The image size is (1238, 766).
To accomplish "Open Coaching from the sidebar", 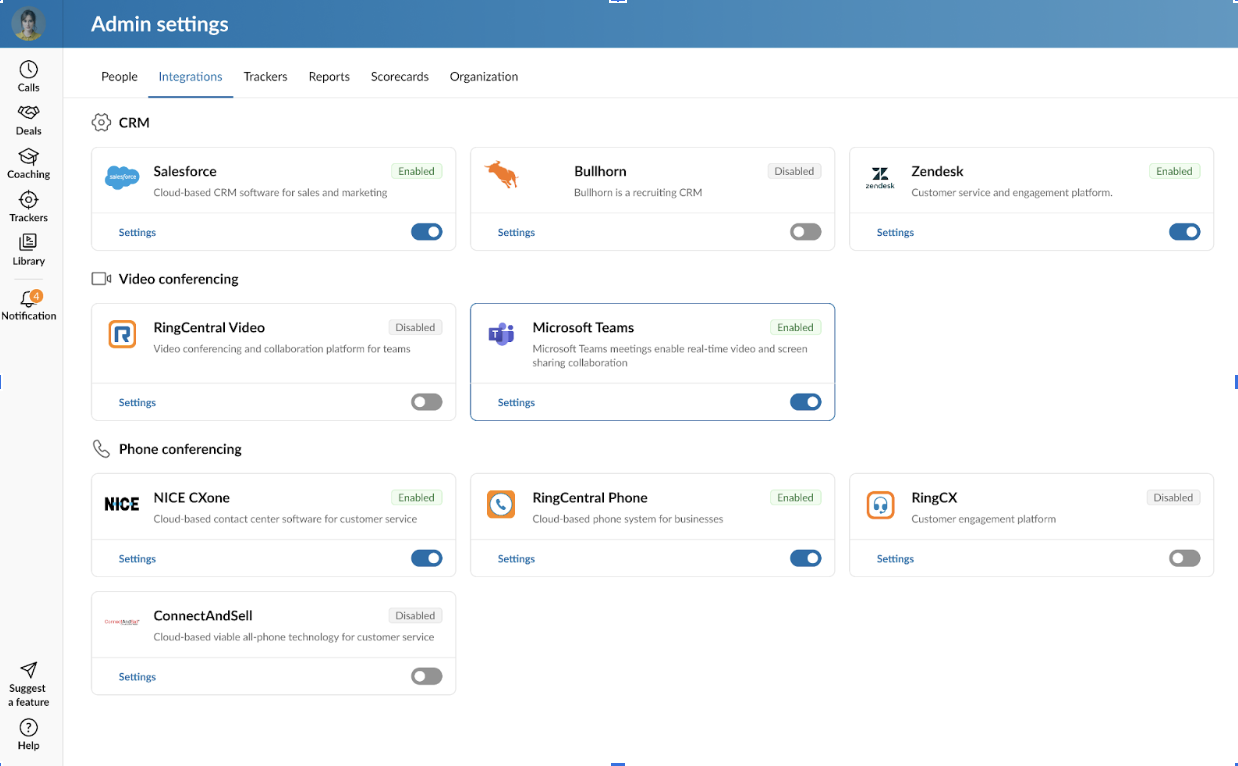I will click(29, 157).
